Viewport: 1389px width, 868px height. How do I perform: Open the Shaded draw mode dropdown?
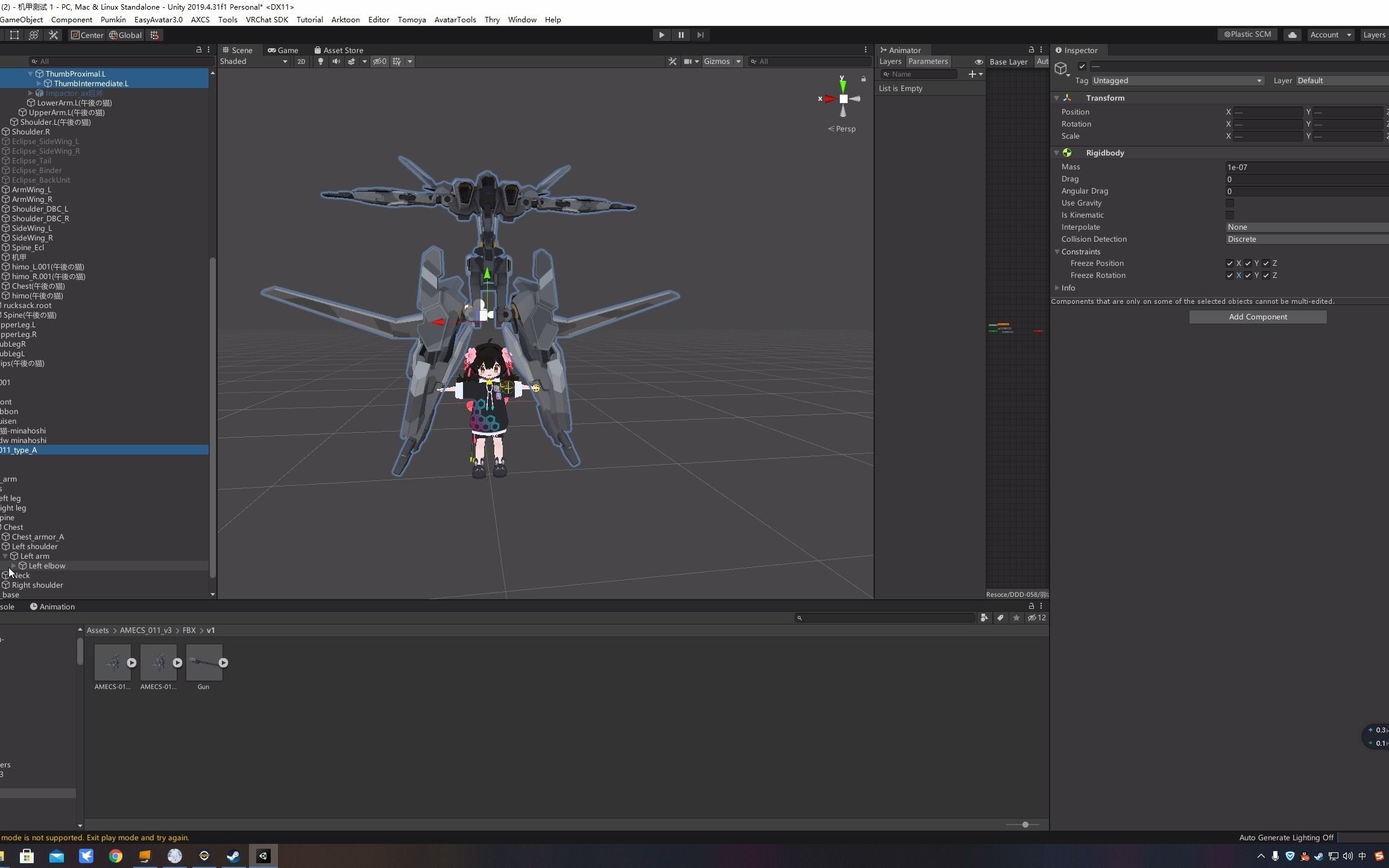(253, 61)
